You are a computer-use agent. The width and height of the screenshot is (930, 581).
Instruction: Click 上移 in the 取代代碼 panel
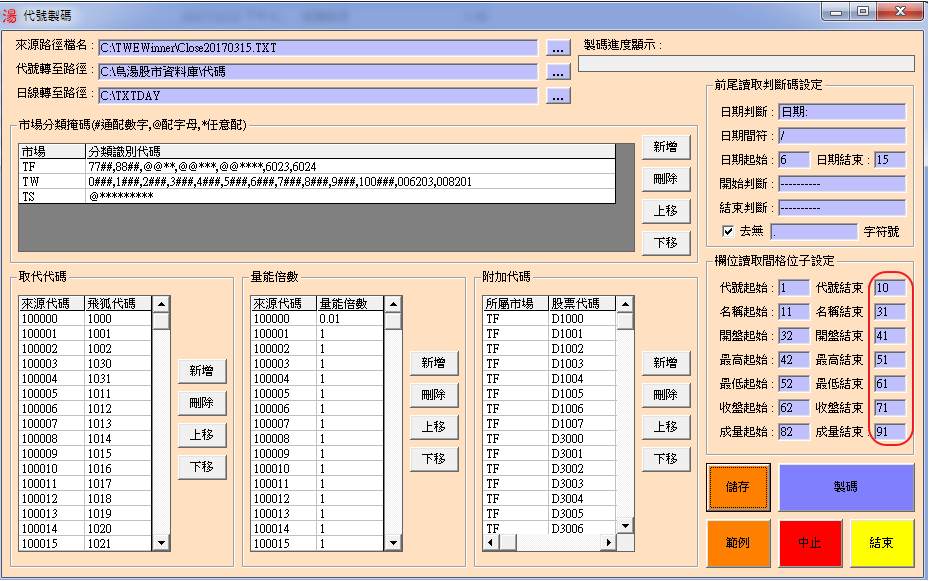pos(202,435)
